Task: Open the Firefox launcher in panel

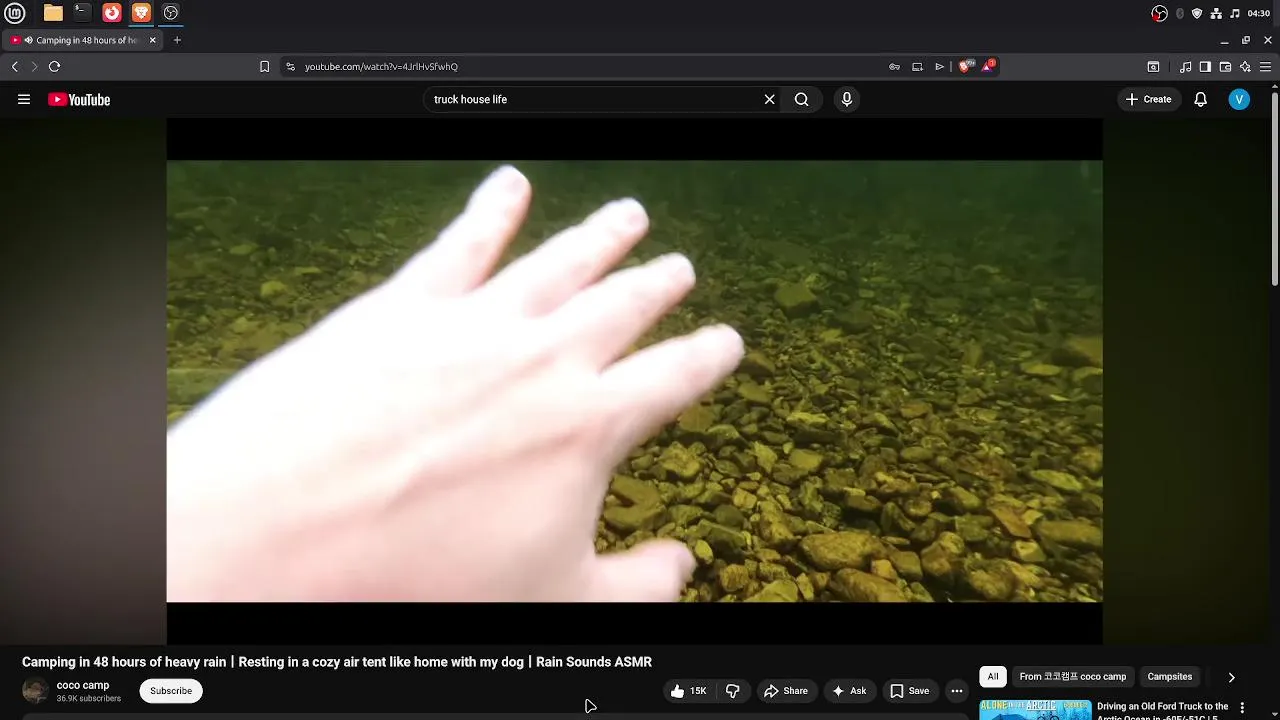Action: [x=112, y=13]
